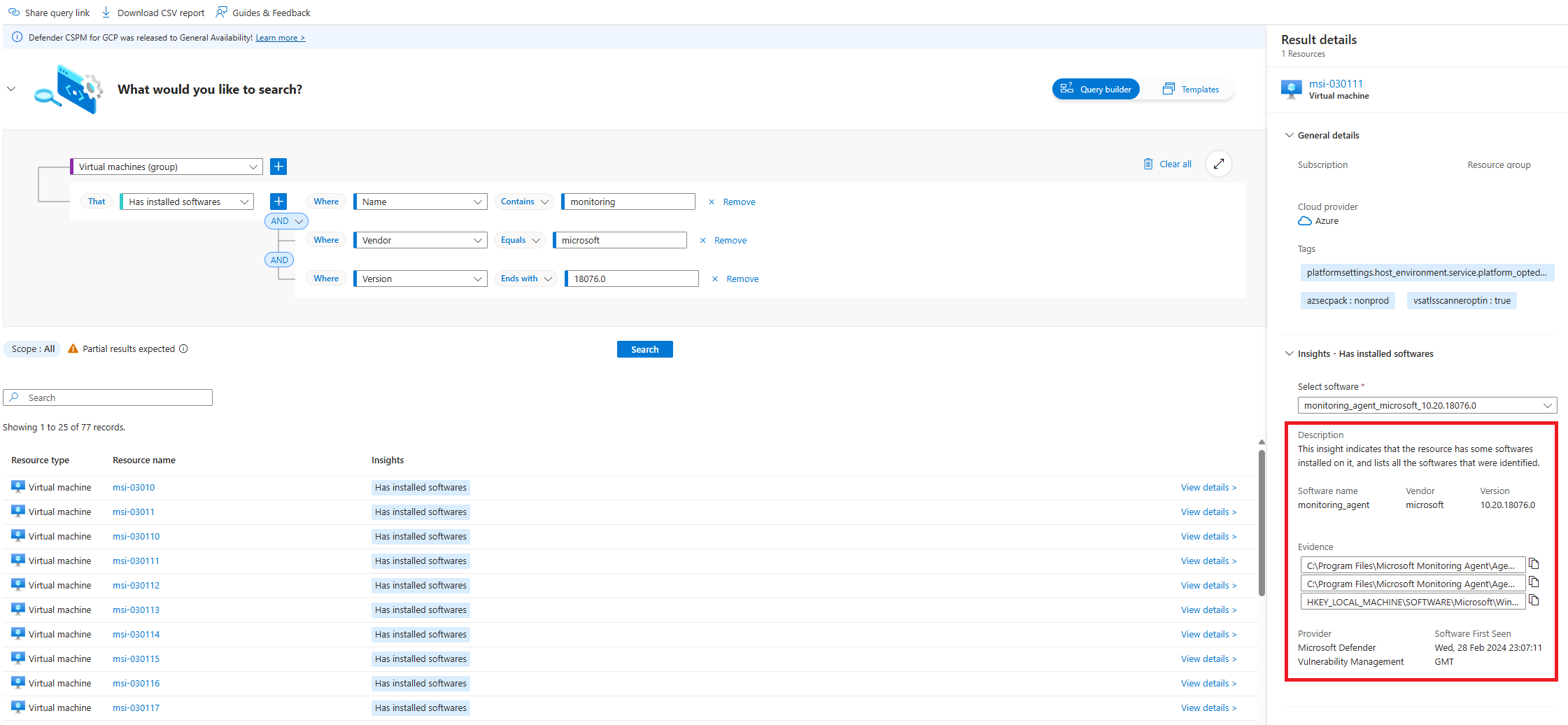Click the Download CSV report icon
1568x725 pixels.
pos(105,12)
